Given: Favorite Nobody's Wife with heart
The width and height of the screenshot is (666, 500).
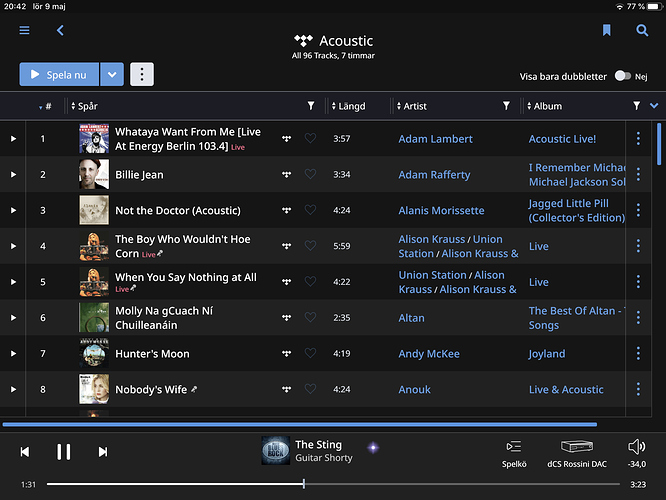Looking at the screenshot, I should [310, 389].
